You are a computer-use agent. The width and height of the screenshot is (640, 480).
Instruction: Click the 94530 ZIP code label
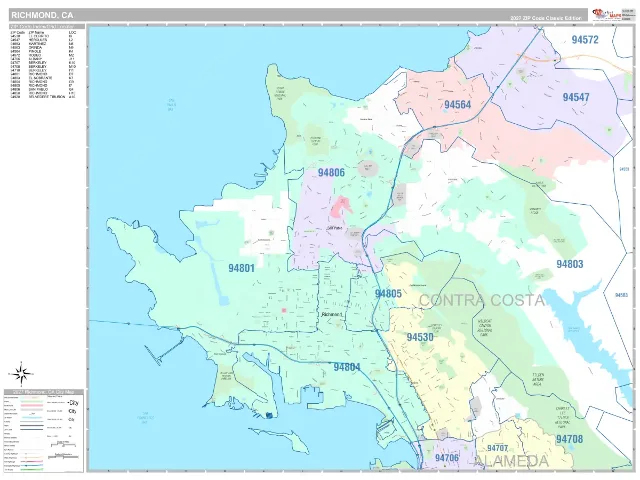click(x=420, y=337)
